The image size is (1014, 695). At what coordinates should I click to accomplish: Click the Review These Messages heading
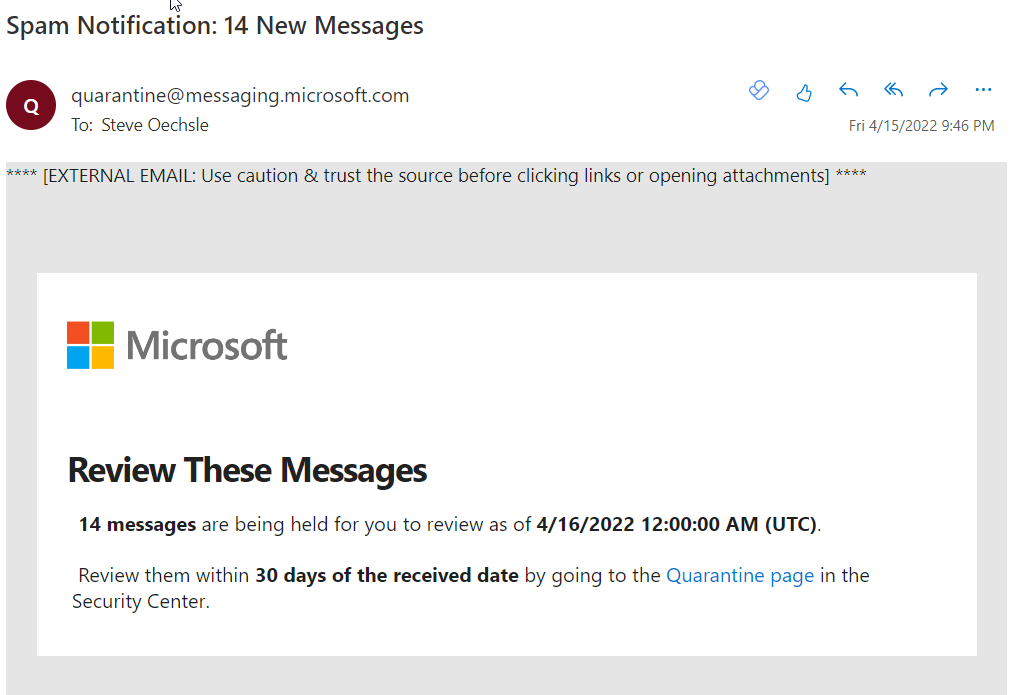247,470
